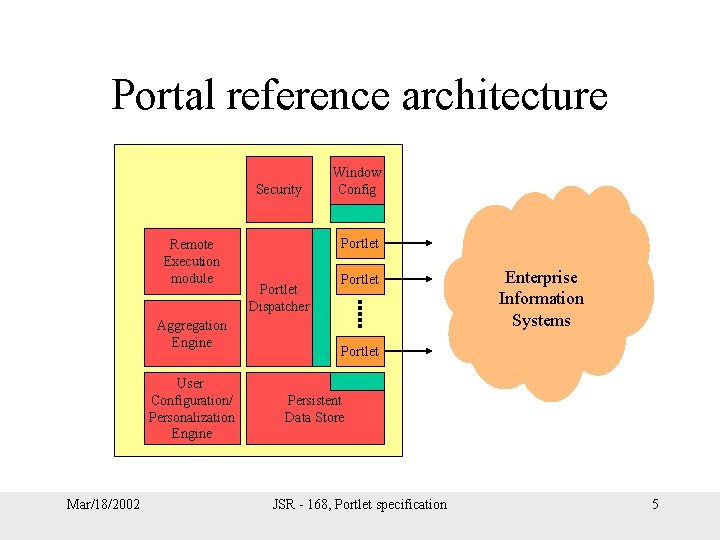
Task: Click the slide number 5
Action: [x=655, y=504]
